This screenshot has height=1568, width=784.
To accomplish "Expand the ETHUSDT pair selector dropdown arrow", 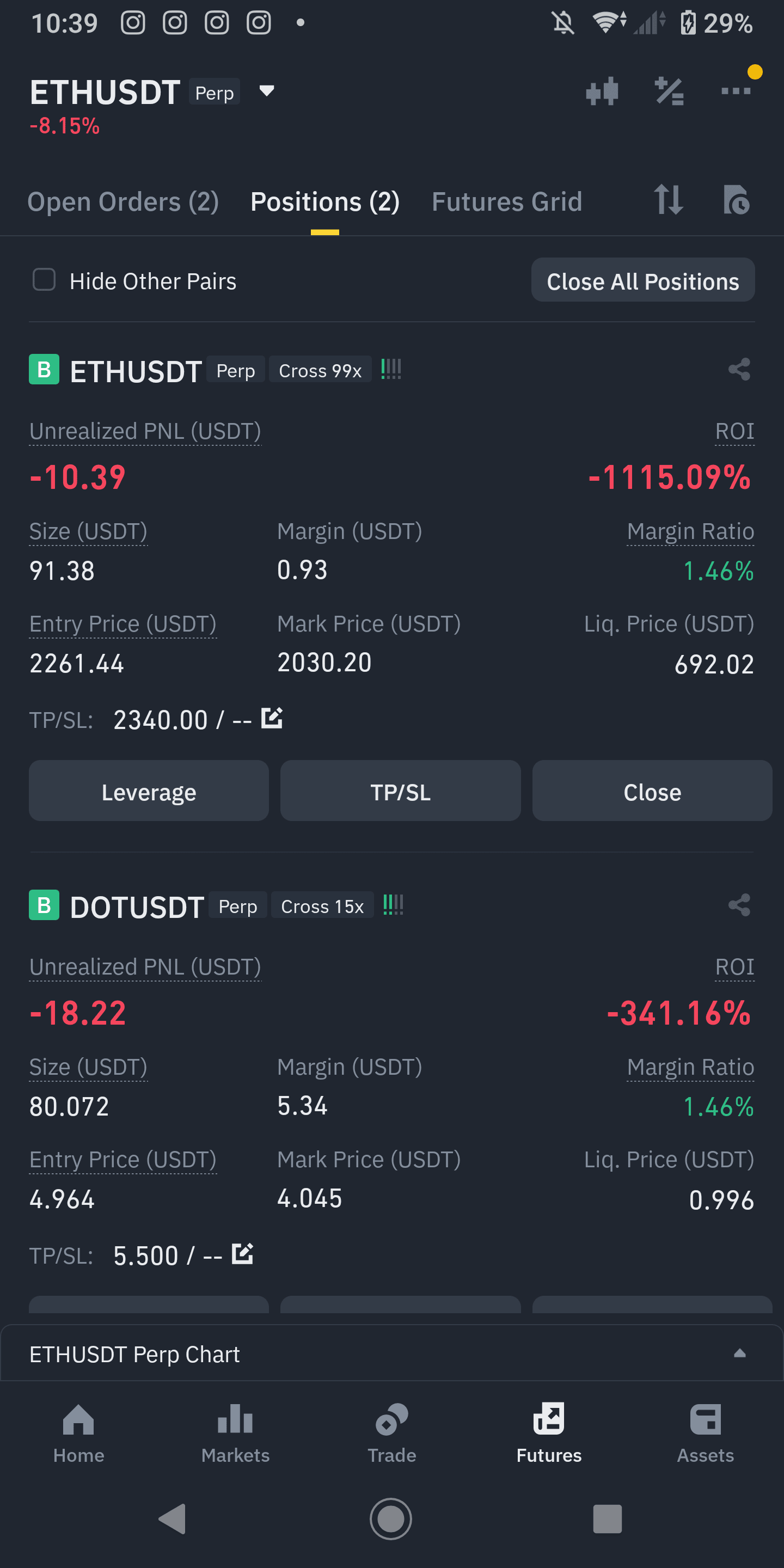I will pyautogui.click(x=267, y=91).
